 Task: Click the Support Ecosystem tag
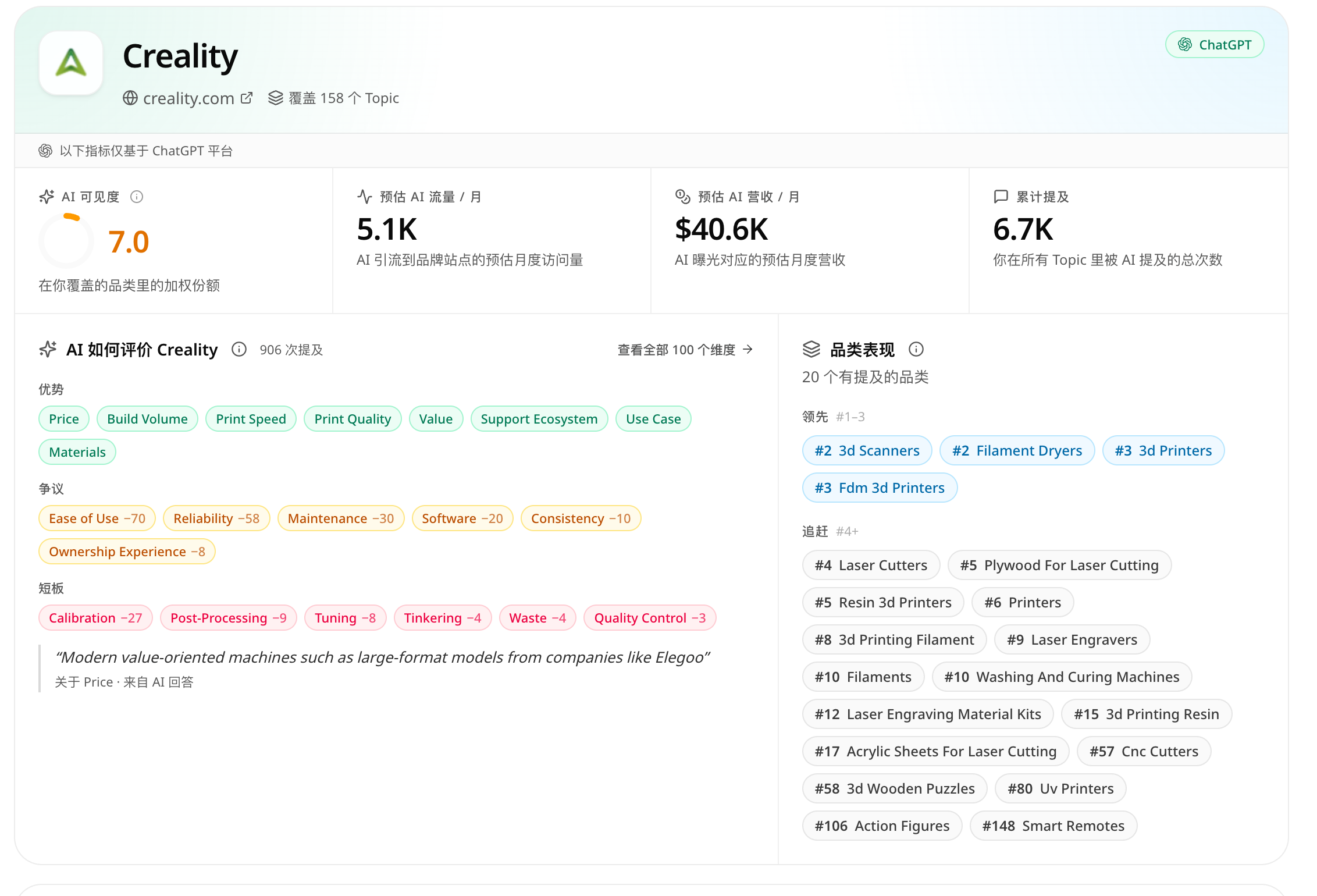click(x=539, y=419)
